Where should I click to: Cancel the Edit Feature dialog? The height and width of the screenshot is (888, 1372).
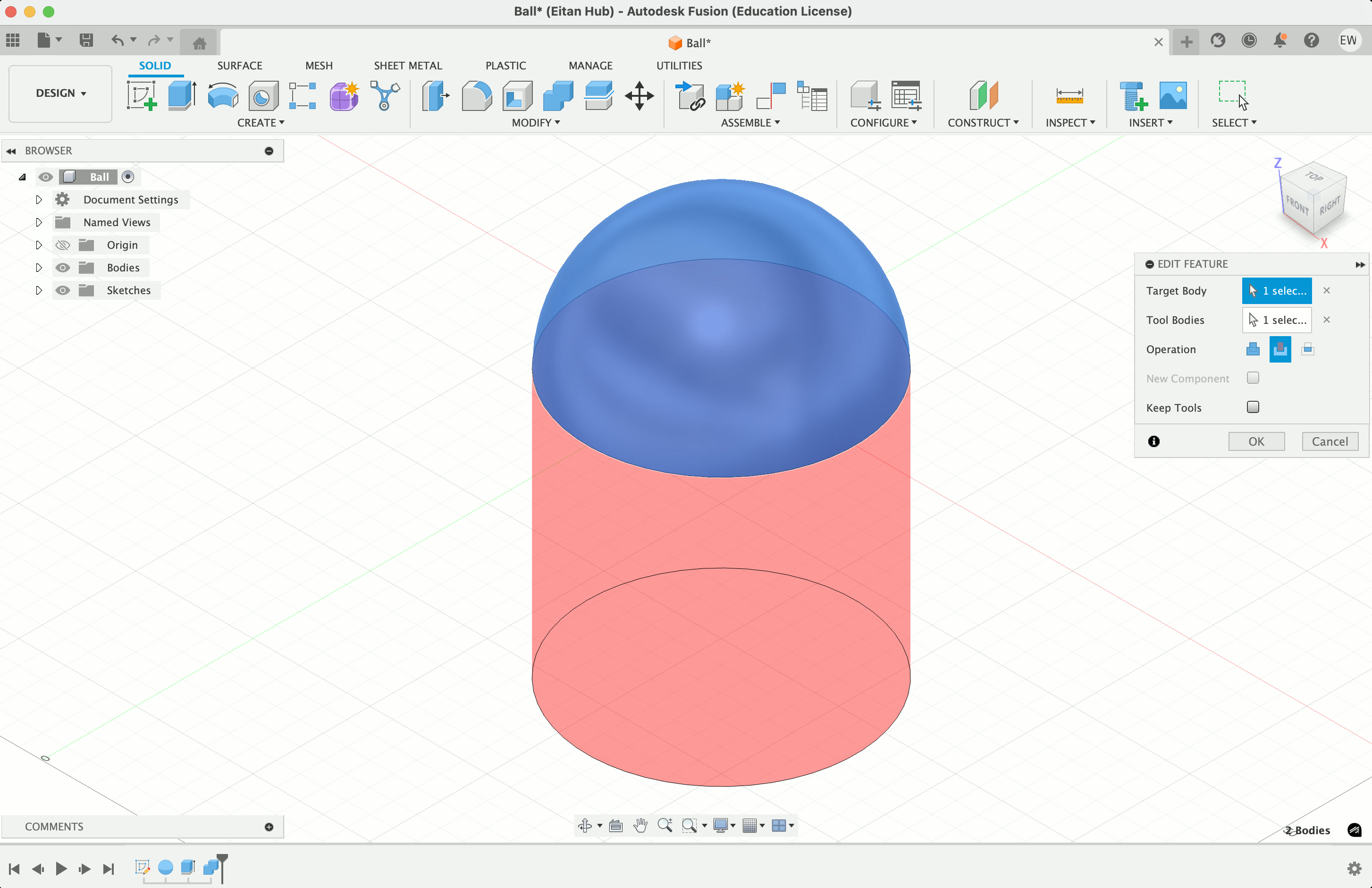point(1330,441)
